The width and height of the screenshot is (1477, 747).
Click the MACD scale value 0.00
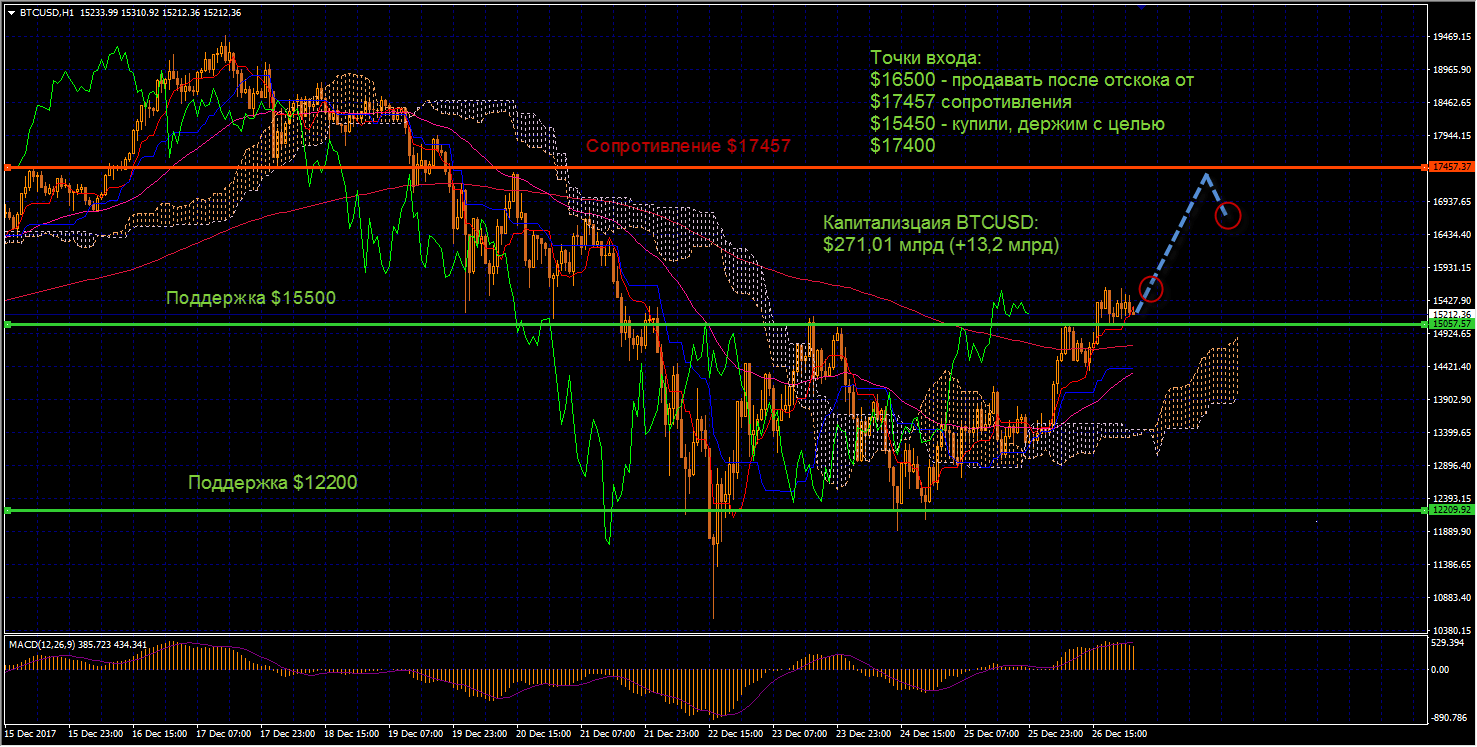pyautogui.click(x=1441, y=669)
